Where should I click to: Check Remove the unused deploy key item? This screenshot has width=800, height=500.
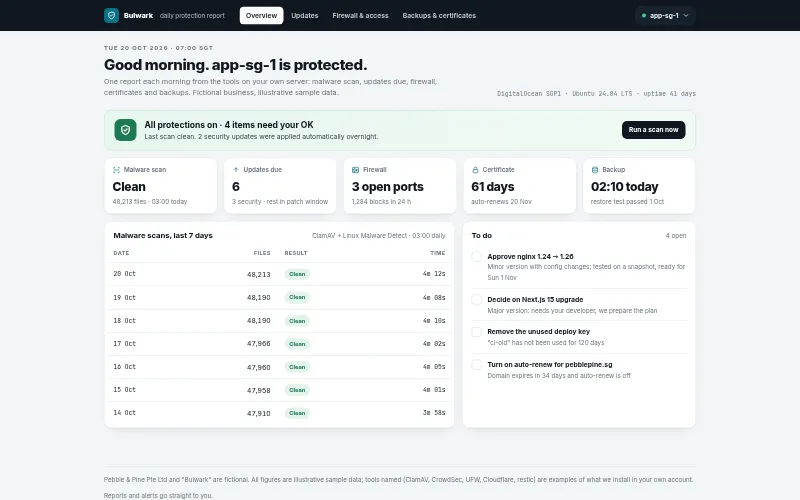point(477,332)
